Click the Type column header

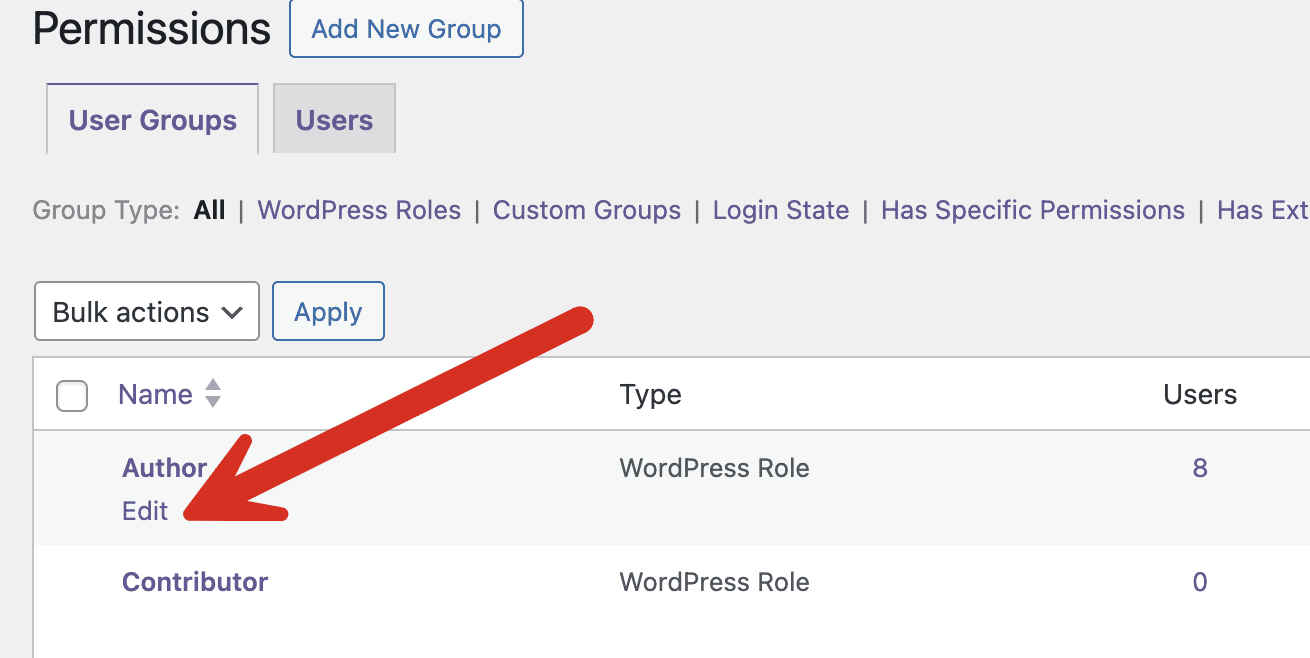coord(650,395)
